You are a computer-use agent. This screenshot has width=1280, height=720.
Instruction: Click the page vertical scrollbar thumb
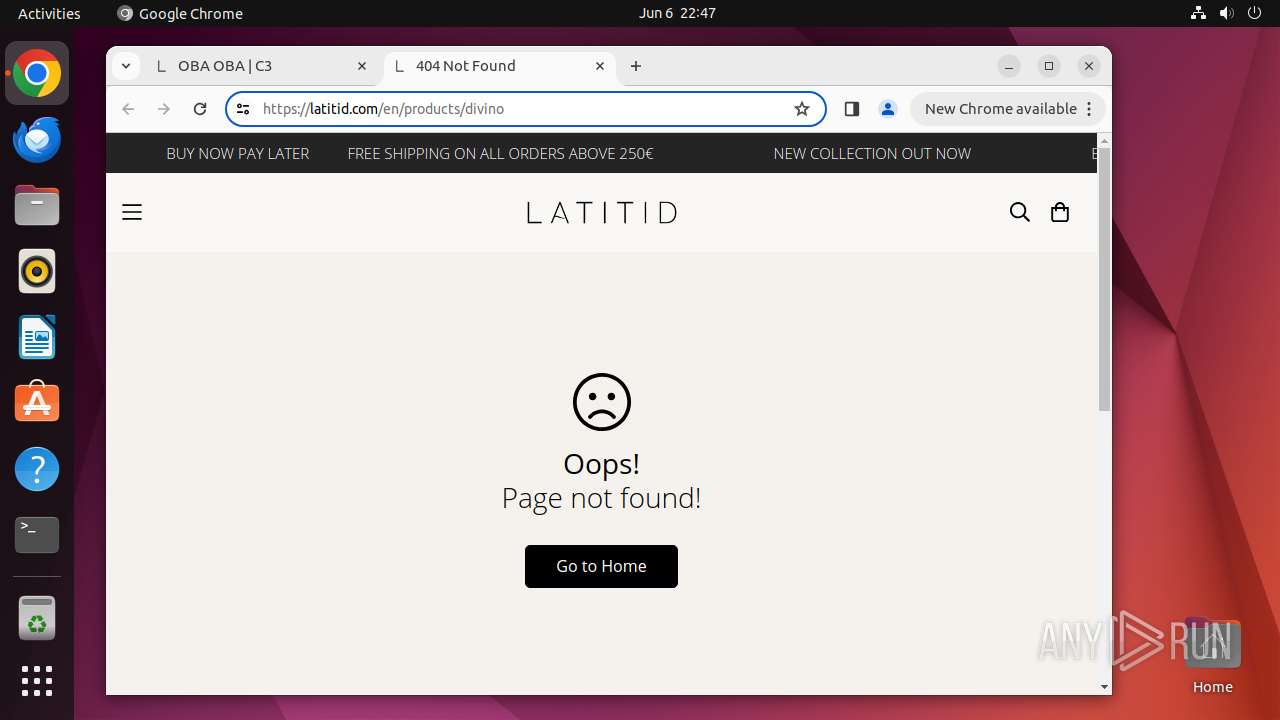(1104, 278)
